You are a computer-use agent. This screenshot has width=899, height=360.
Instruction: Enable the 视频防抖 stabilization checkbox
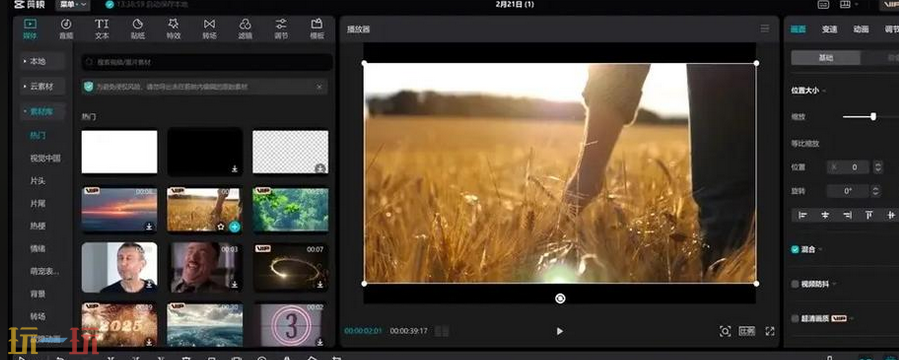(x=795, y=284)
